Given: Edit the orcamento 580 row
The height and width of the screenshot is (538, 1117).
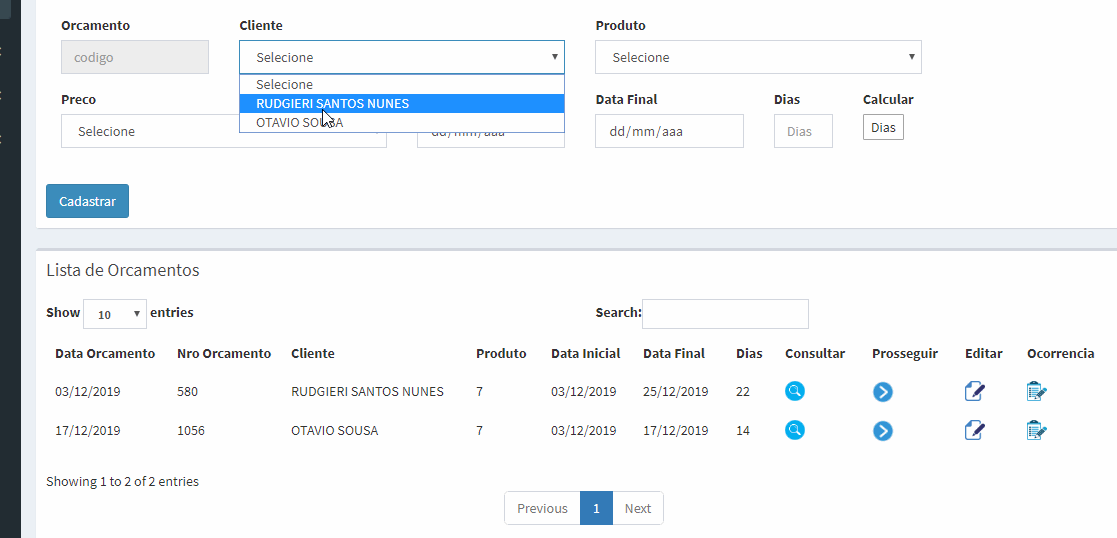Looking at the screenshot, I should [975, 390].
